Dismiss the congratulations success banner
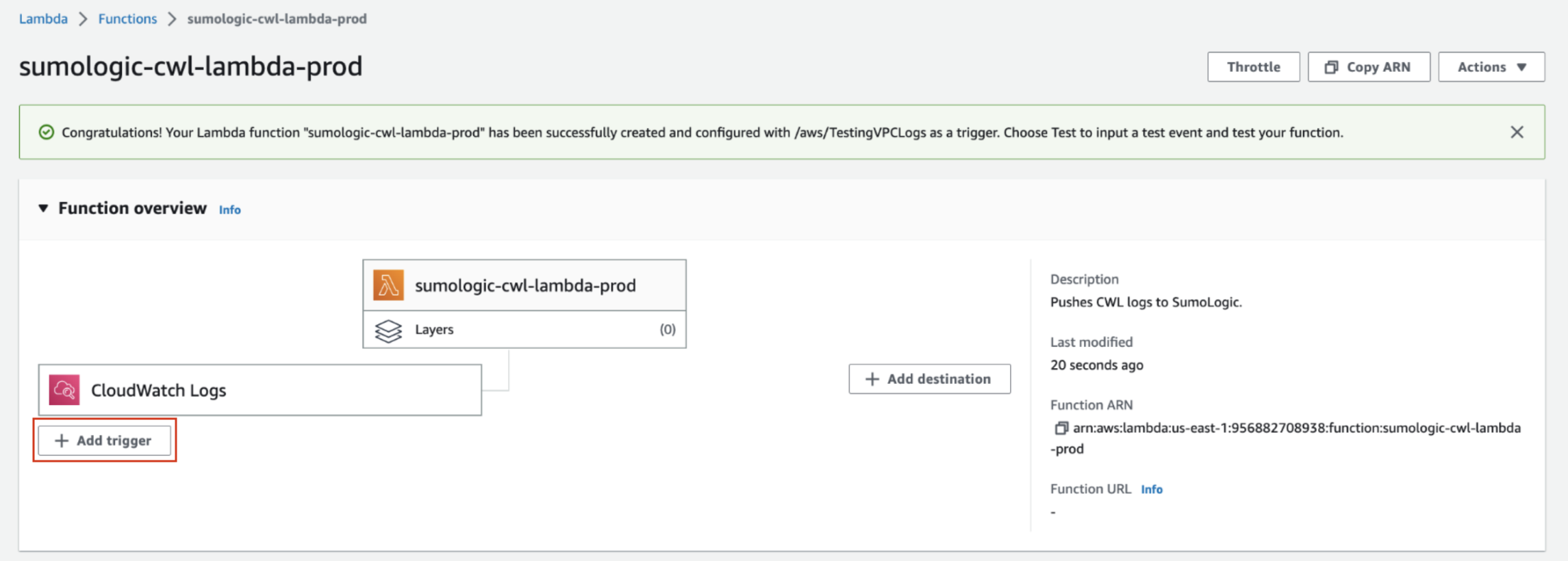Image resolution: width=1568 pixels, height=561 pixels. pos(1517,132)
